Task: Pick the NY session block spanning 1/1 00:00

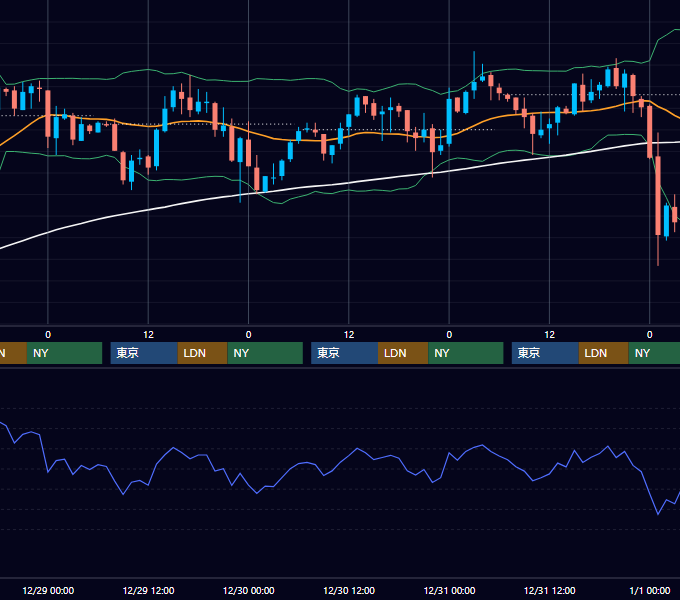Action: 654,353
